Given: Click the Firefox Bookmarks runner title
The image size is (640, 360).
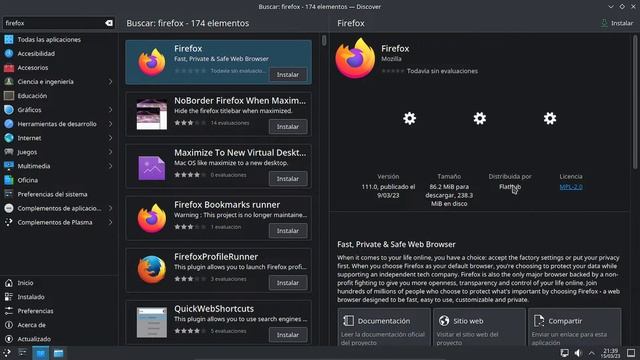Looking at the screenshot, I should click(227, 205).
